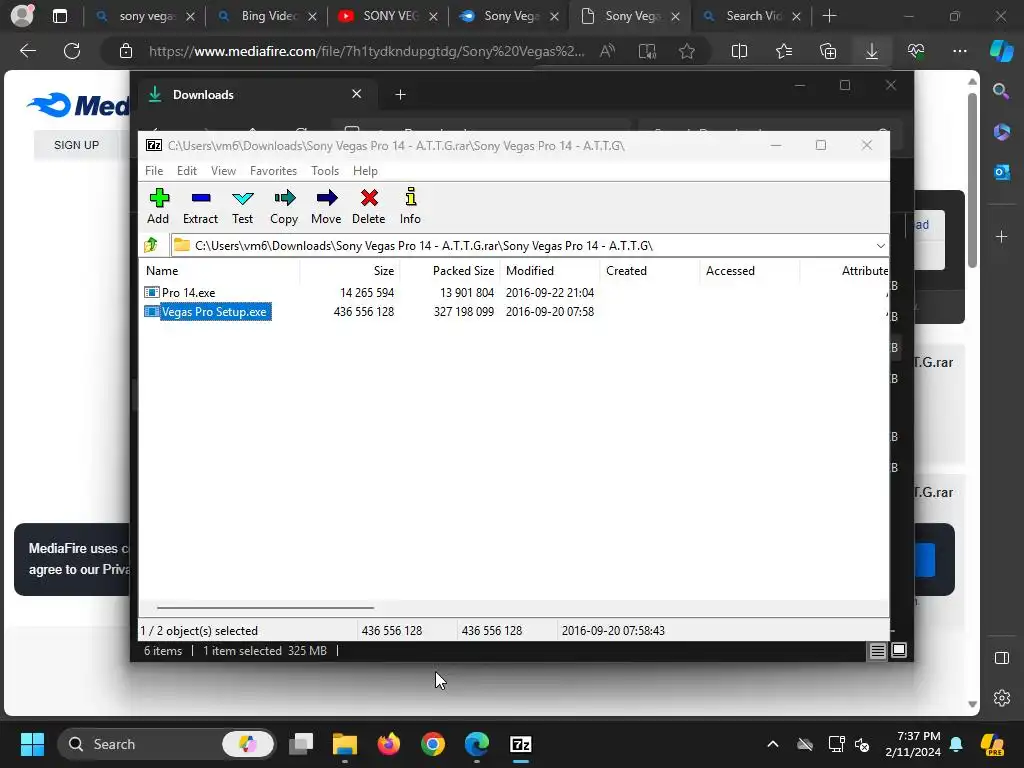Open the File menu in 7-Zip
Viewport: 1024px width, 768px height.
coord(154,170)
